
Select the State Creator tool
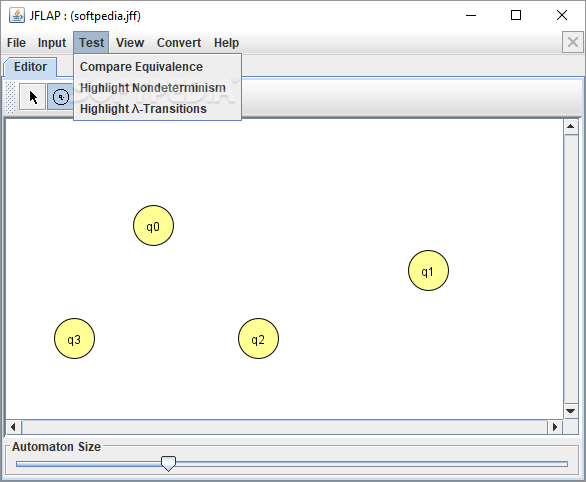pos(61,97)
